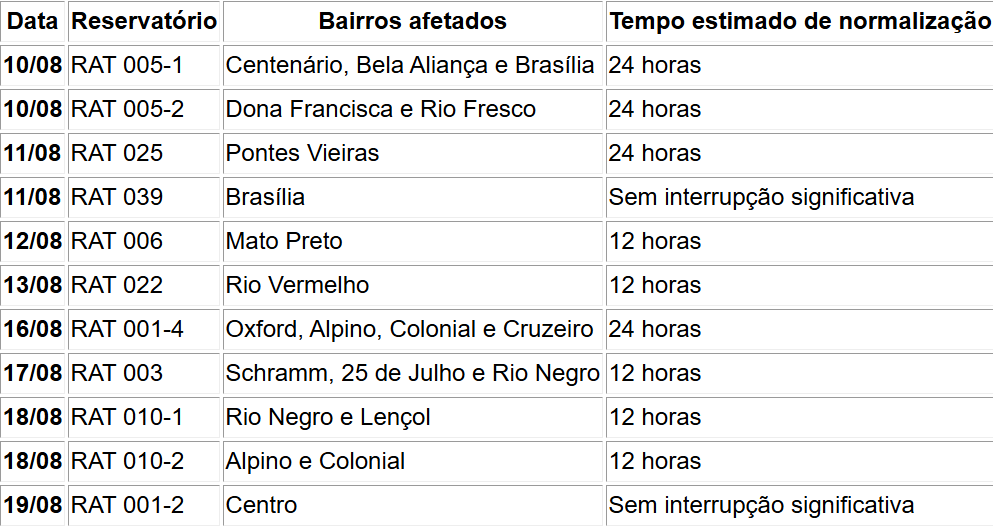This screenshot has height=528, width=993.
Task: Select the Mato Preto neighborhood cell
Action: (x=413, y=241)
